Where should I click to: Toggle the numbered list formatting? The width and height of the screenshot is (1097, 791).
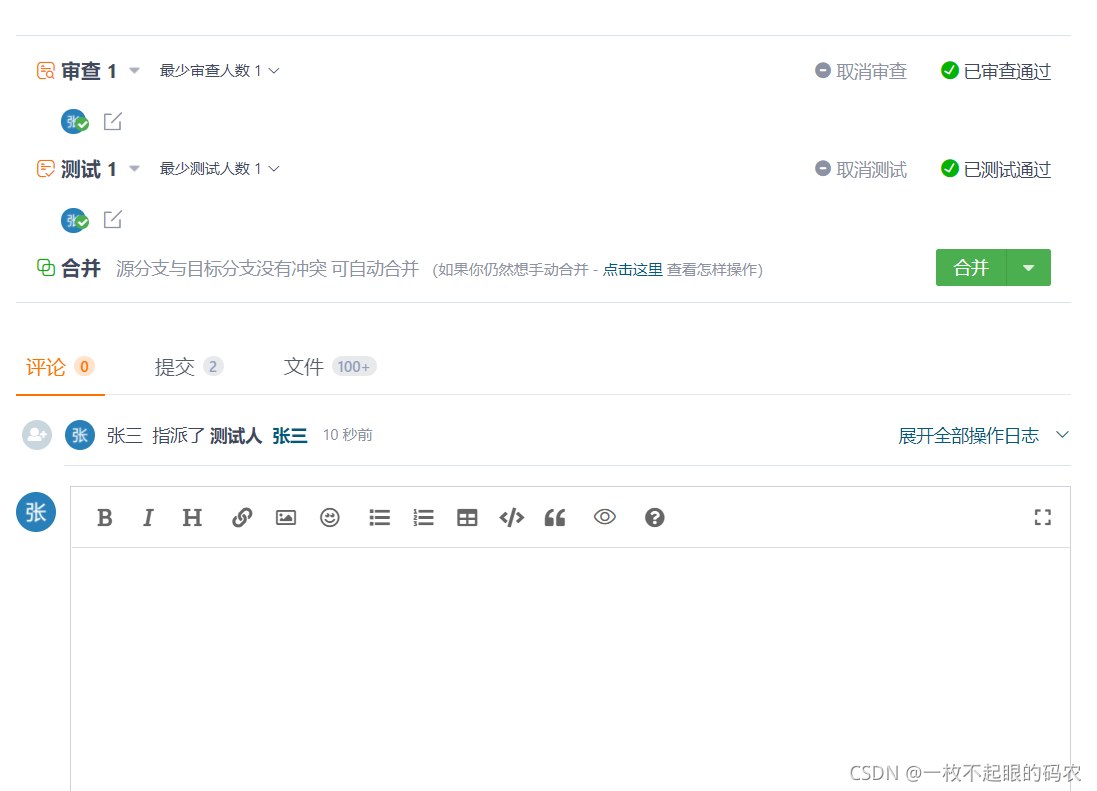click(x=422, y=517)
